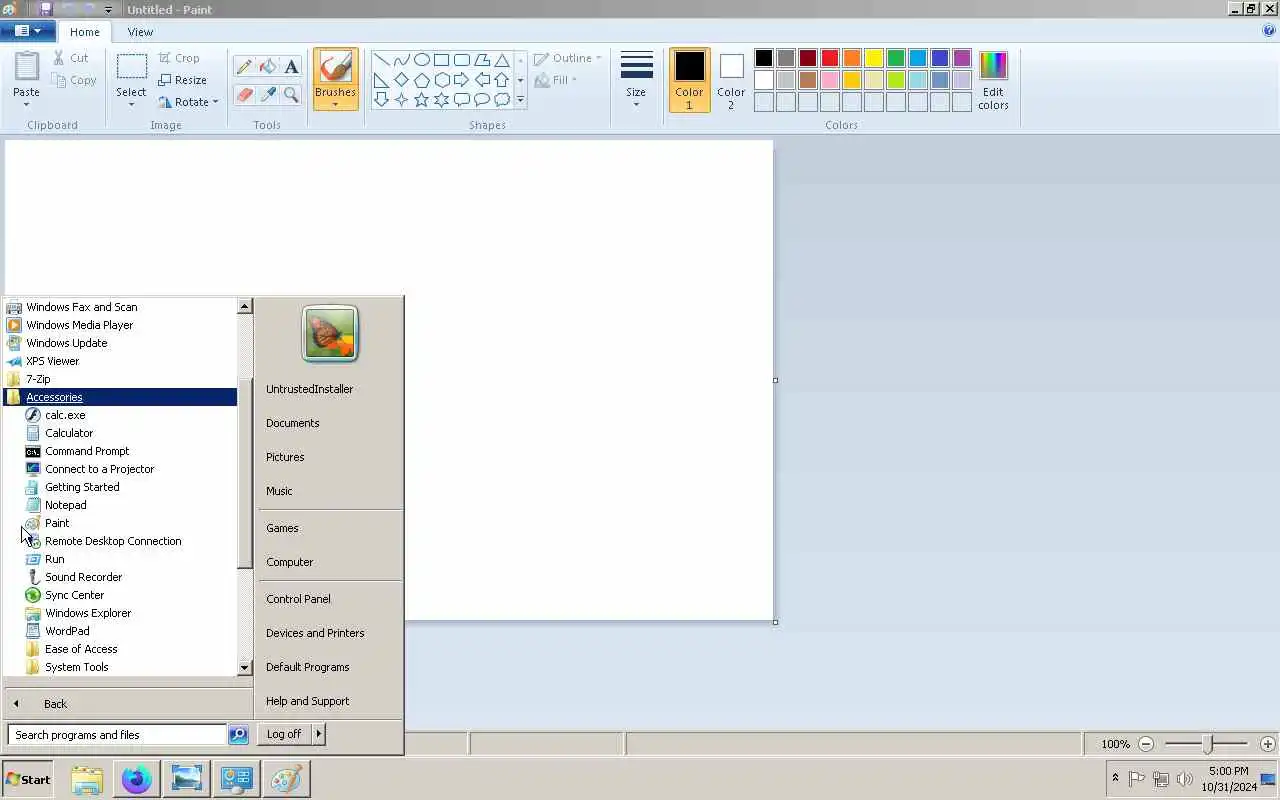Image resolution: width=1280 pixels, height=800 pixels.
Task: Click the Start button
Action: coord(27,779)
